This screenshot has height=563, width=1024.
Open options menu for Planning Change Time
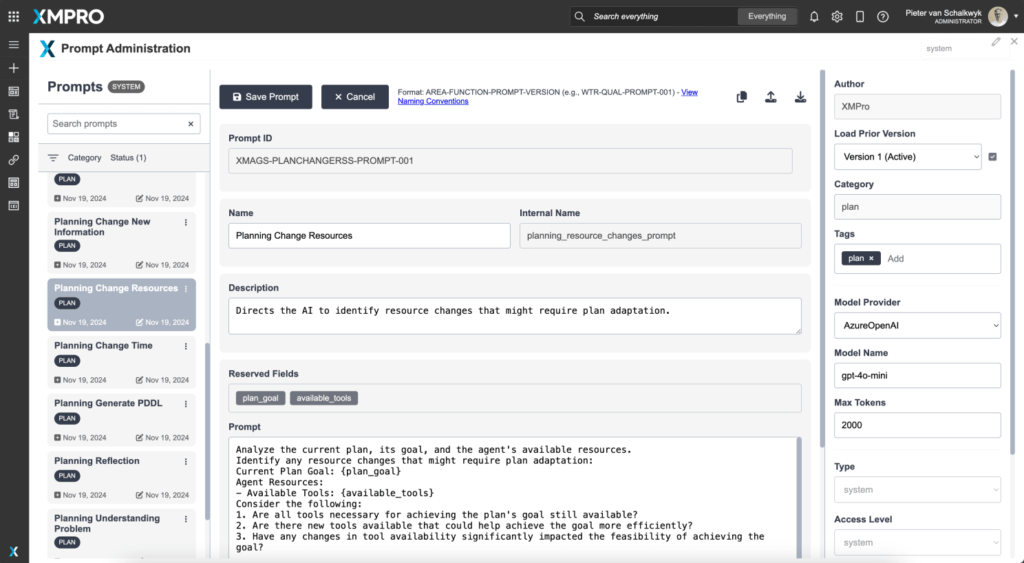point(186,346)
